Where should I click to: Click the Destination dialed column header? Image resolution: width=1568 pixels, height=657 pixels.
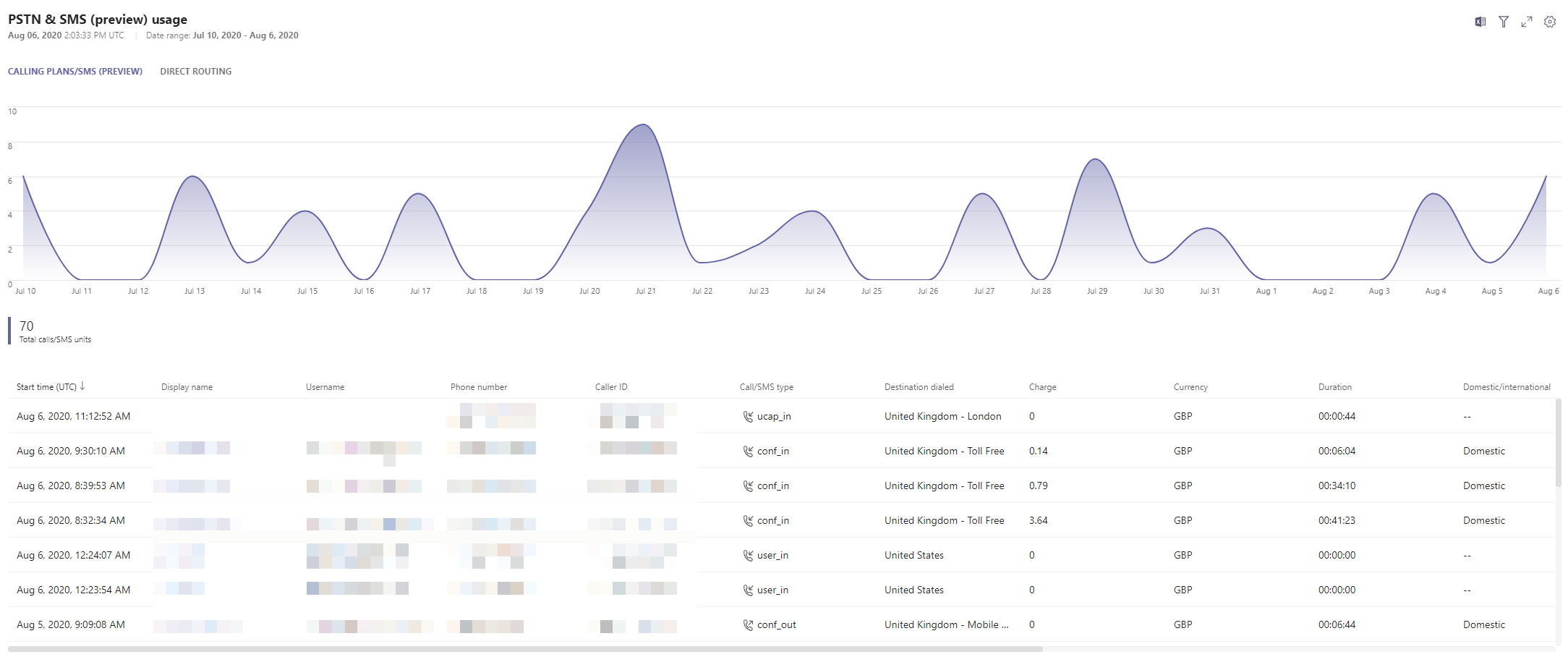(x=919, y=387)
